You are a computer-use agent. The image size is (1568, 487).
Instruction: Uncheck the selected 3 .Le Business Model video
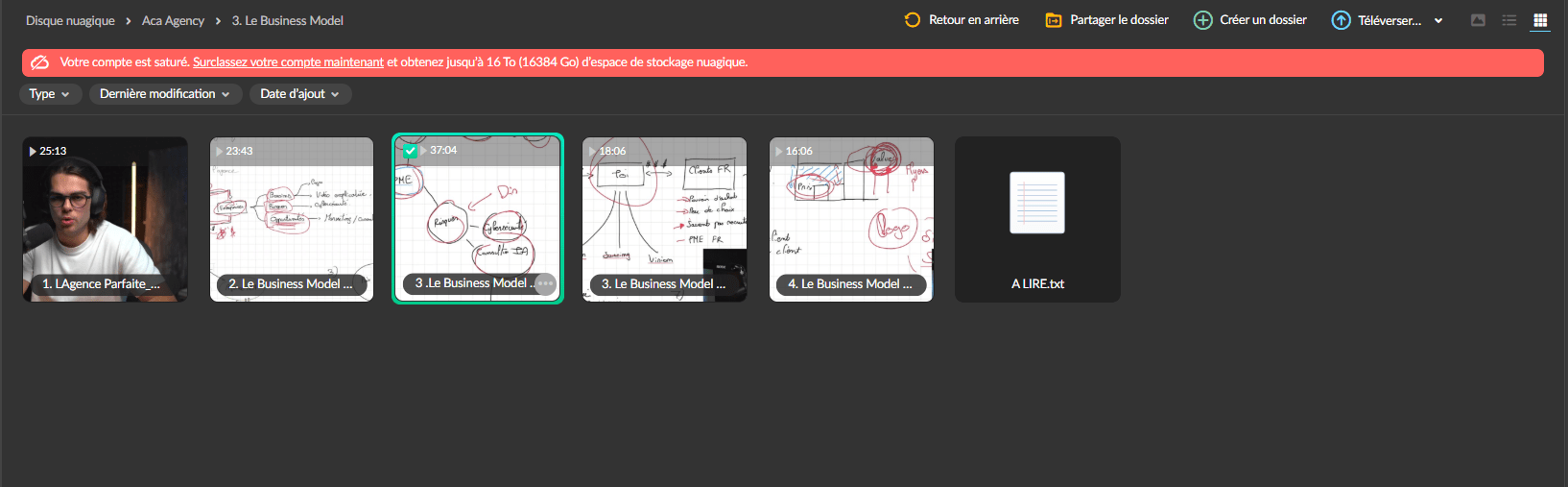click(410, 151)
